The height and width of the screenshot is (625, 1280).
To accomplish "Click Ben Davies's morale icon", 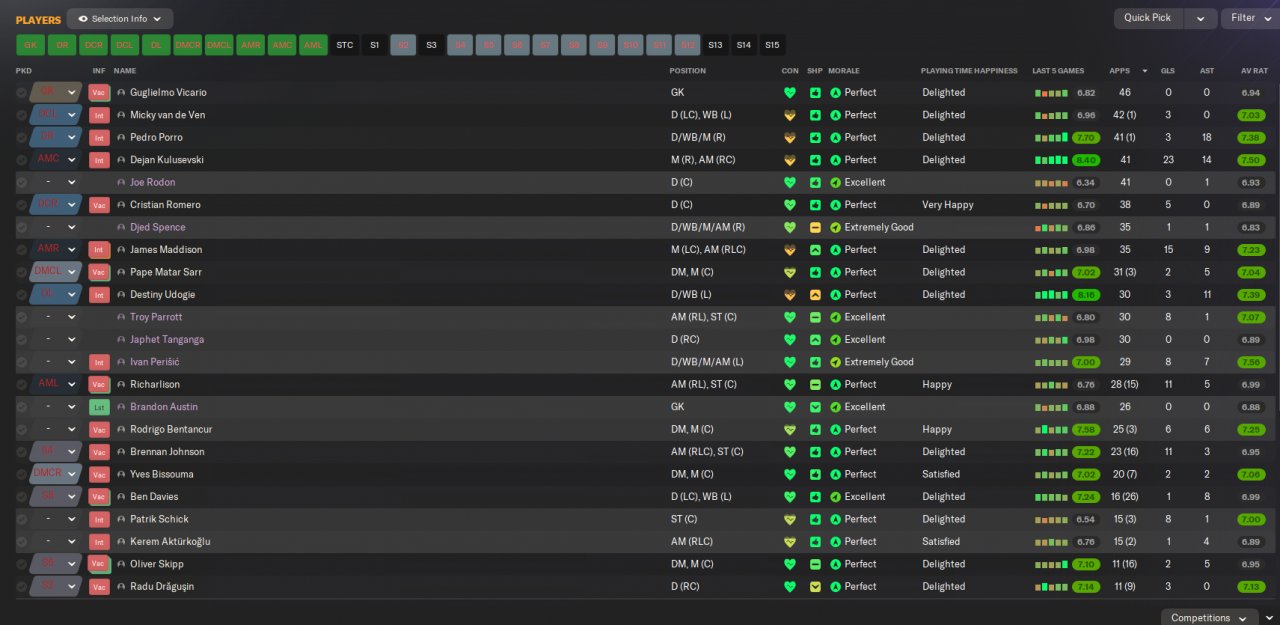I will coord(836,497).
